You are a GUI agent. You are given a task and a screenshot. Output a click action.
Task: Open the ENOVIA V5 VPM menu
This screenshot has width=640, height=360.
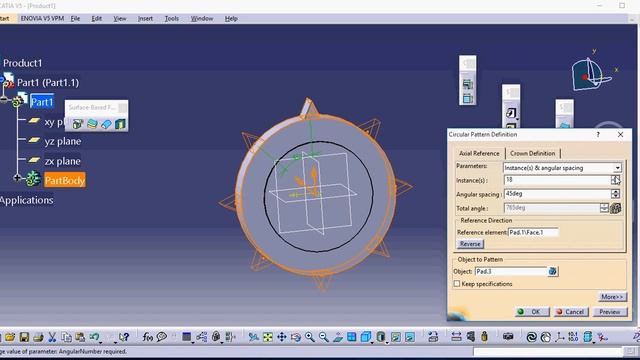(x=42, y=19)
